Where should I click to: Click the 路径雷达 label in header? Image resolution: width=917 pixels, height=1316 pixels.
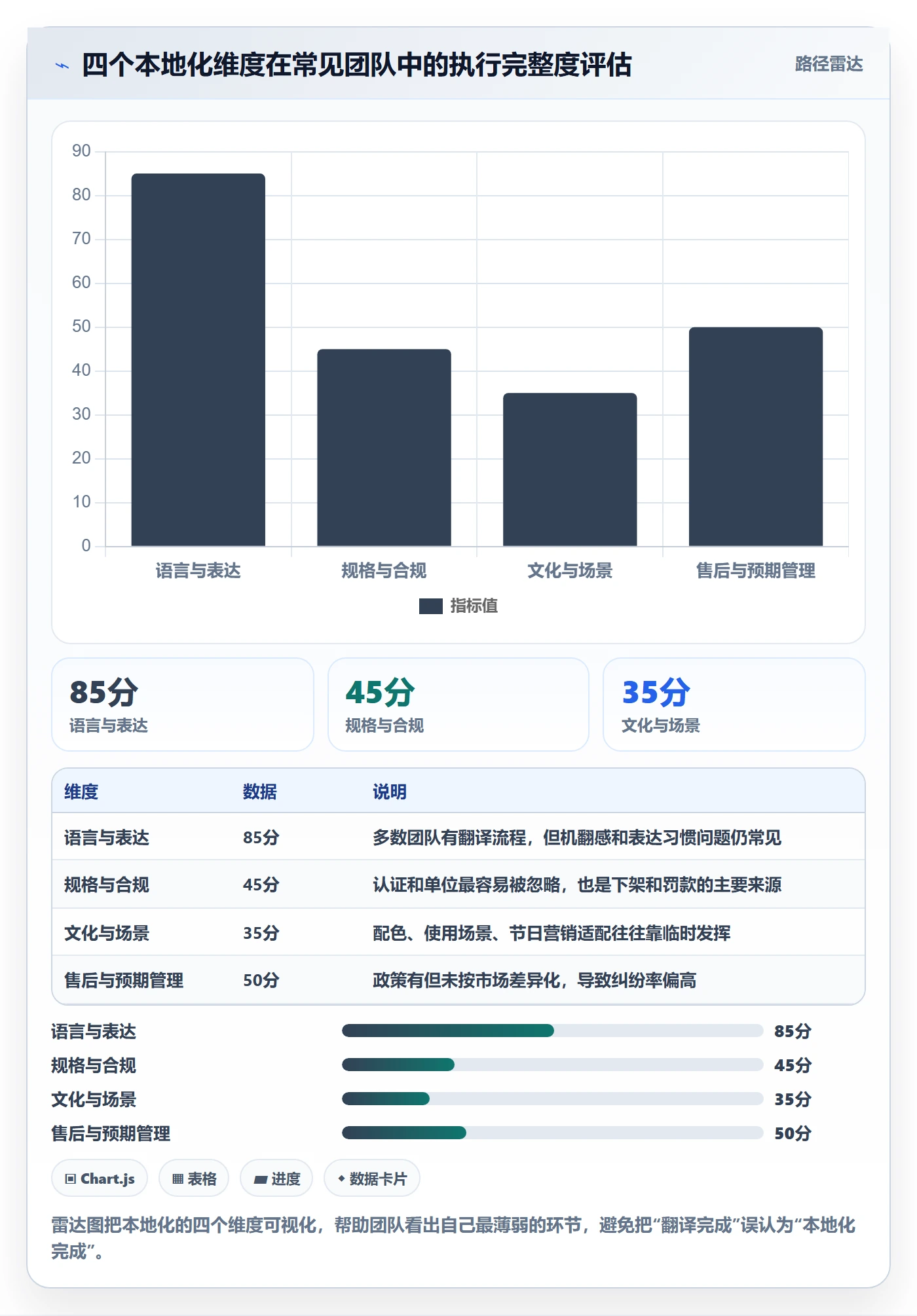829,64
